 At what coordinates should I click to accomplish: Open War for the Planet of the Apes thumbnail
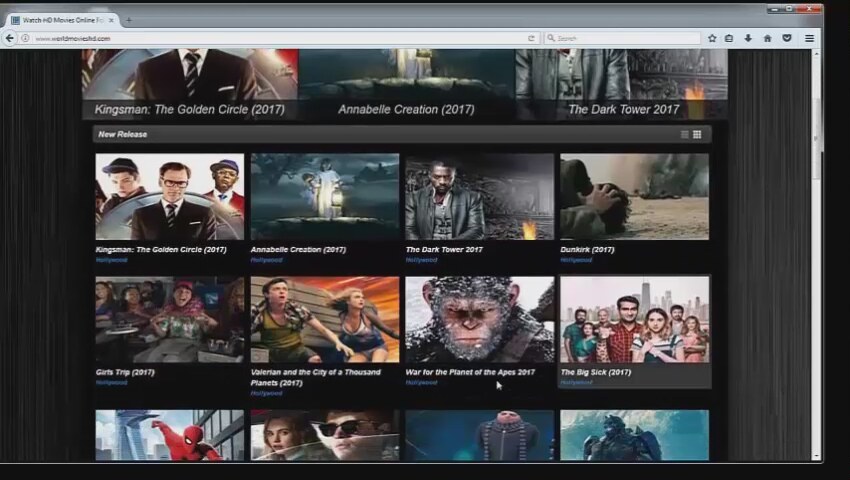(480, 319)
